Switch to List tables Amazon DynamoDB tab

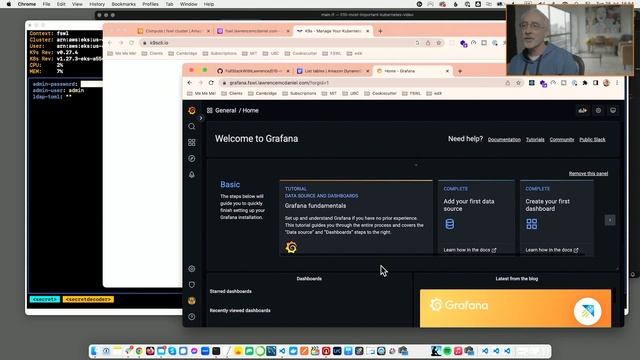point(333,71)
